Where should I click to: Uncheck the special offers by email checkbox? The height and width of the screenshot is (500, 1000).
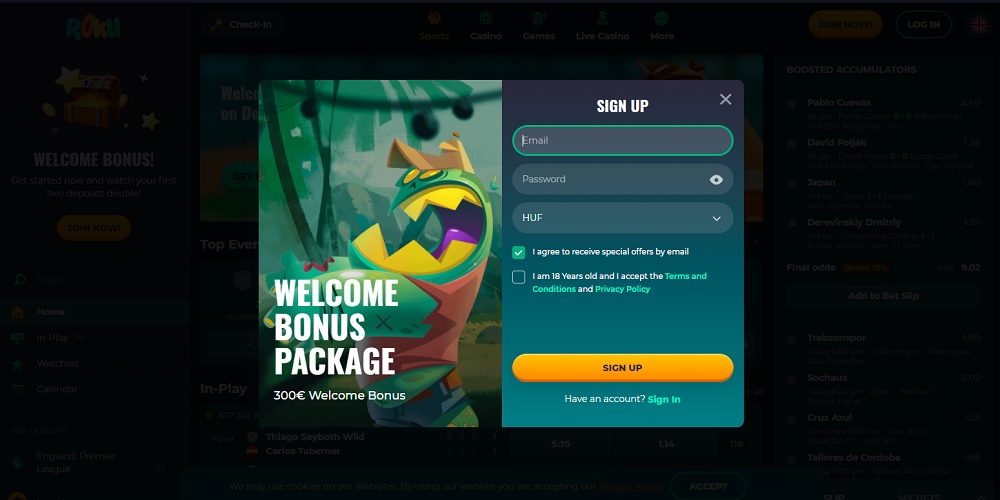coord(518,253)
